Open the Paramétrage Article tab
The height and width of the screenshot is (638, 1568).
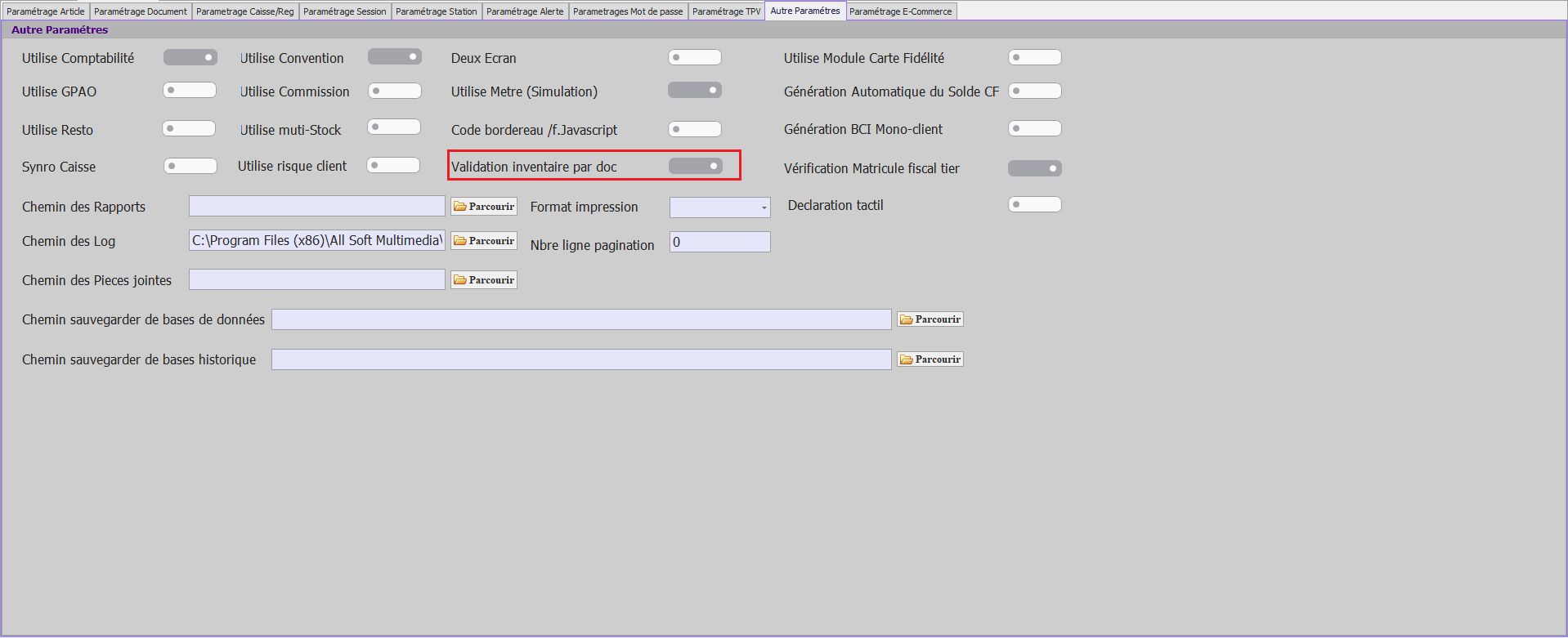coord(45,11)
